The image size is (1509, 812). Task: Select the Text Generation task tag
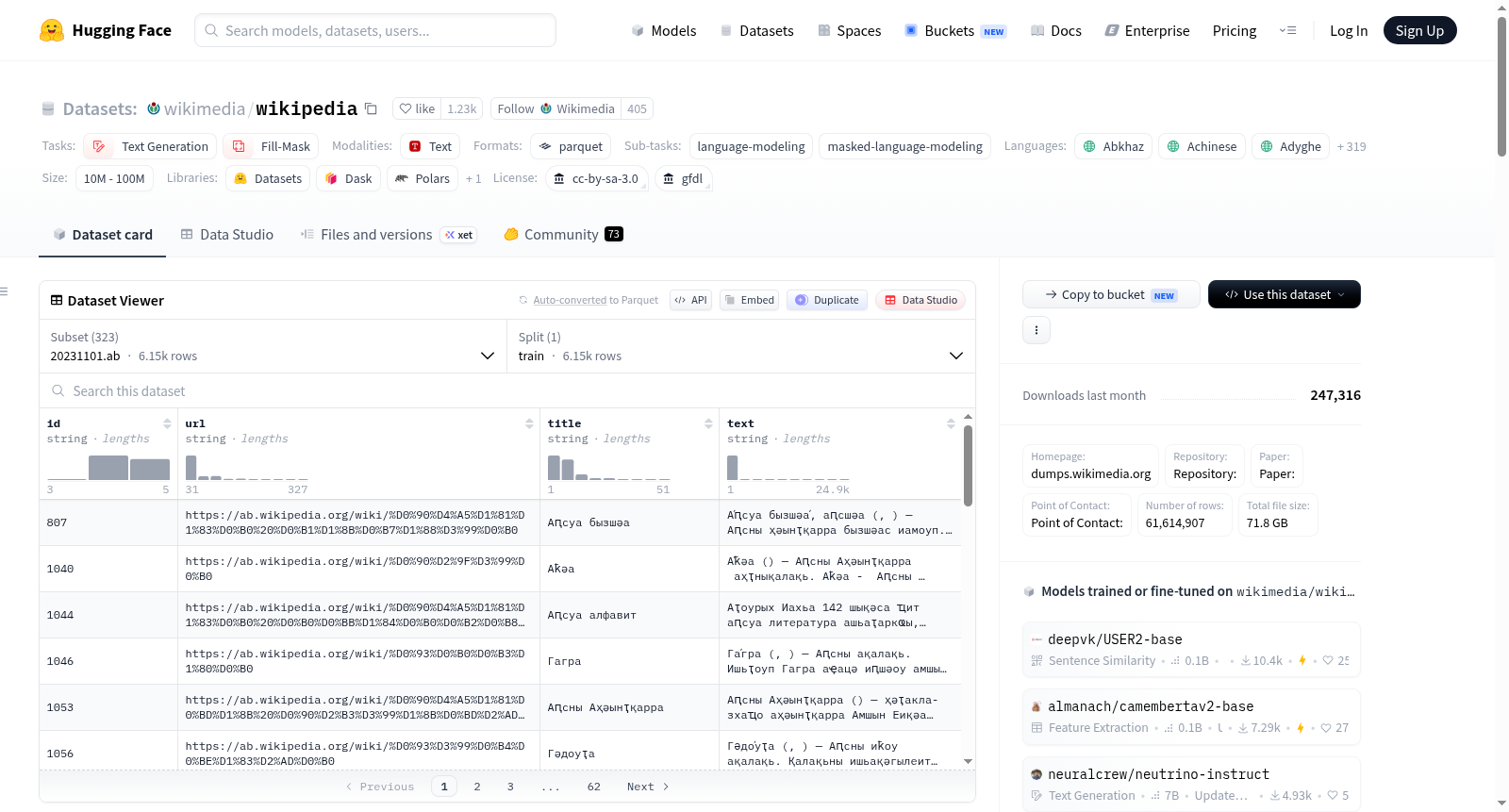click(150, 146)
